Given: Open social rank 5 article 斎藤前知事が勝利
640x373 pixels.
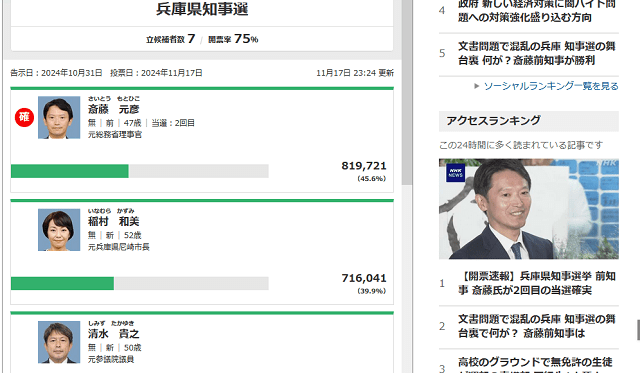Looking at the screenshot, I should [x=536, y=53].
